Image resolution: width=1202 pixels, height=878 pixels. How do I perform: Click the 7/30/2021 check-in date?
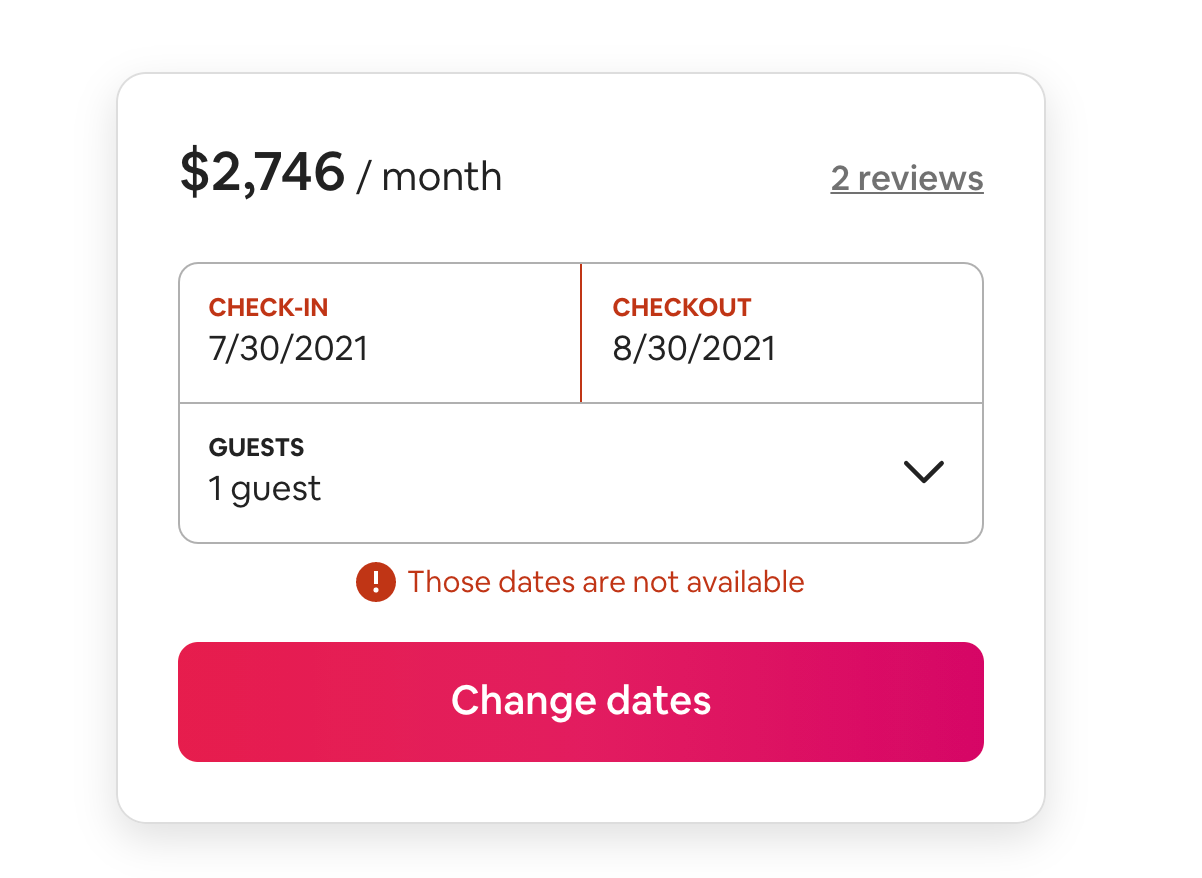tap(289, 348)
